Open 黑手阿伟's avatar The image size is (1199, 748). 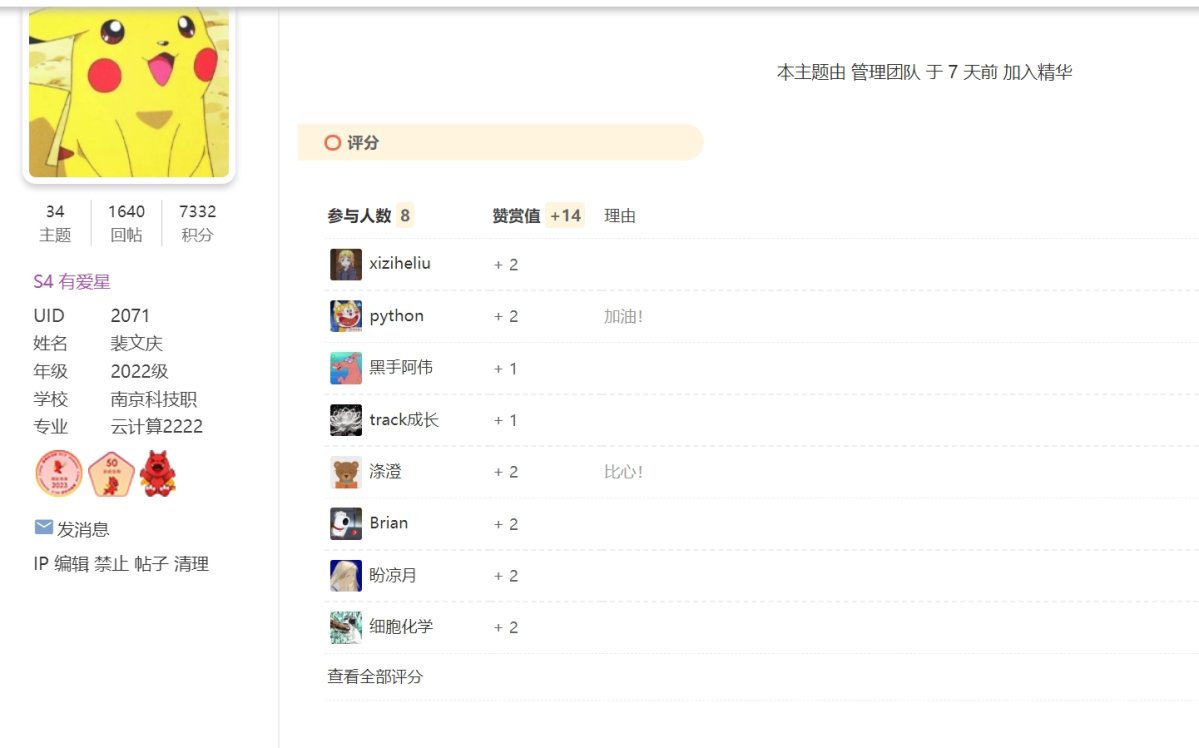tap(346, 368)
